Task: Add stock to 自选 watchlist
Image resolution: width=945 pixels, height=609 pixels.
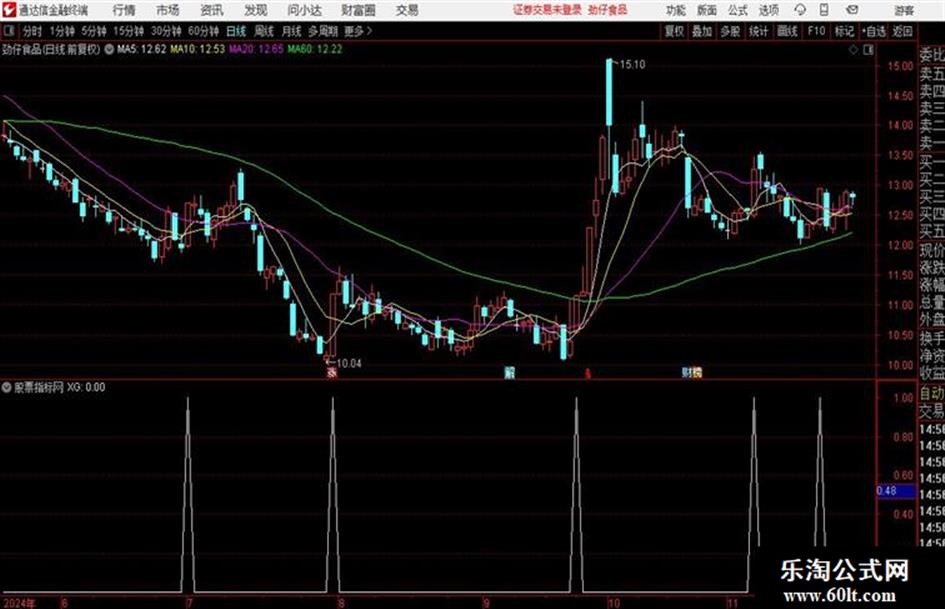Action: (x=873, y=31)
